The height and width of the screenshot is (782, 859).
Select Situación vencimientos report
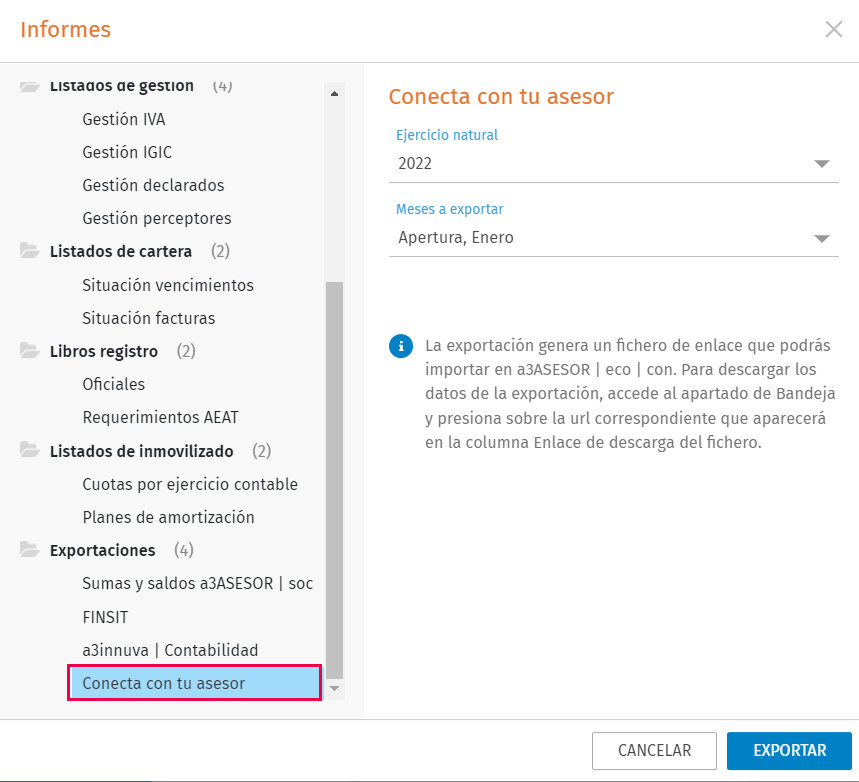point(168,285)
